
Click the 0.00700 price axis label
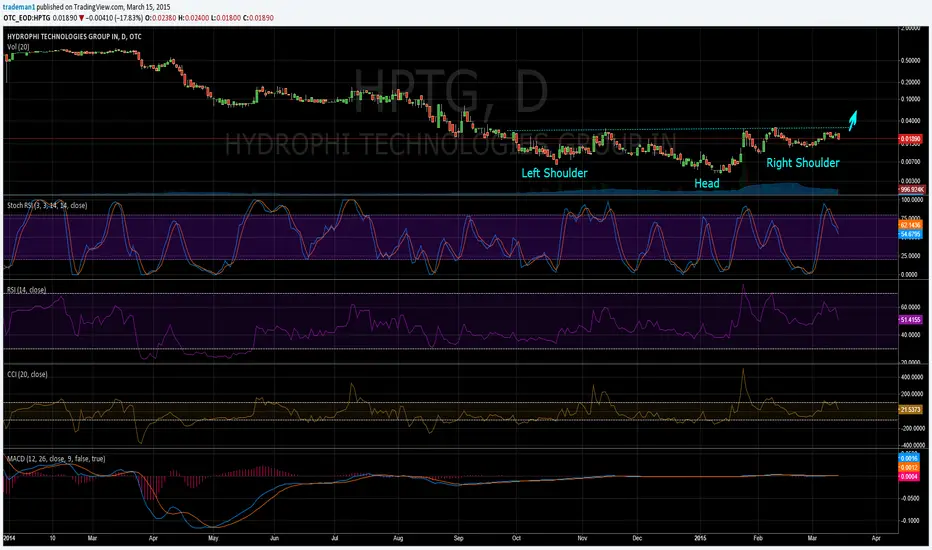pos(911,161)
